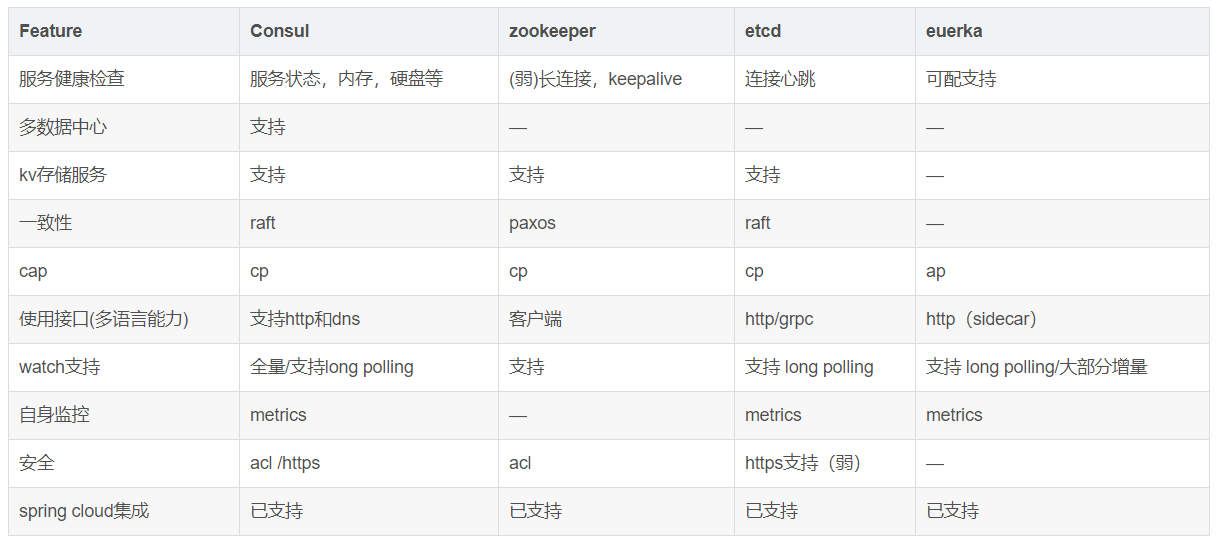Select the 可配支持 cell
The height and width of the screenshot is (546, 1216).
tap(961, 79)
